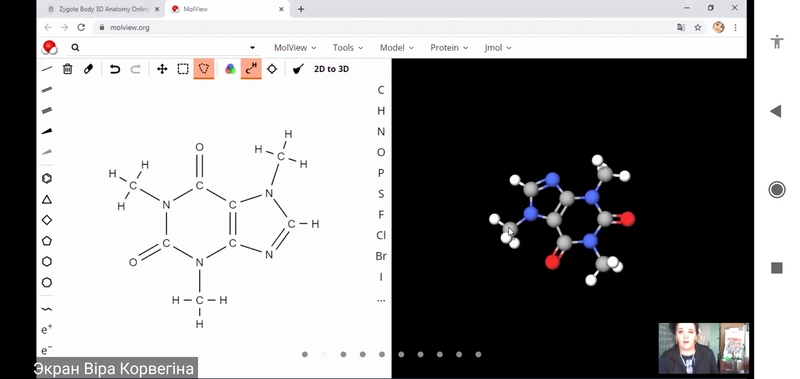Choose the Phosphorus element
The image size is (800, 379).
pyautogui.click(x=381, y=173)
